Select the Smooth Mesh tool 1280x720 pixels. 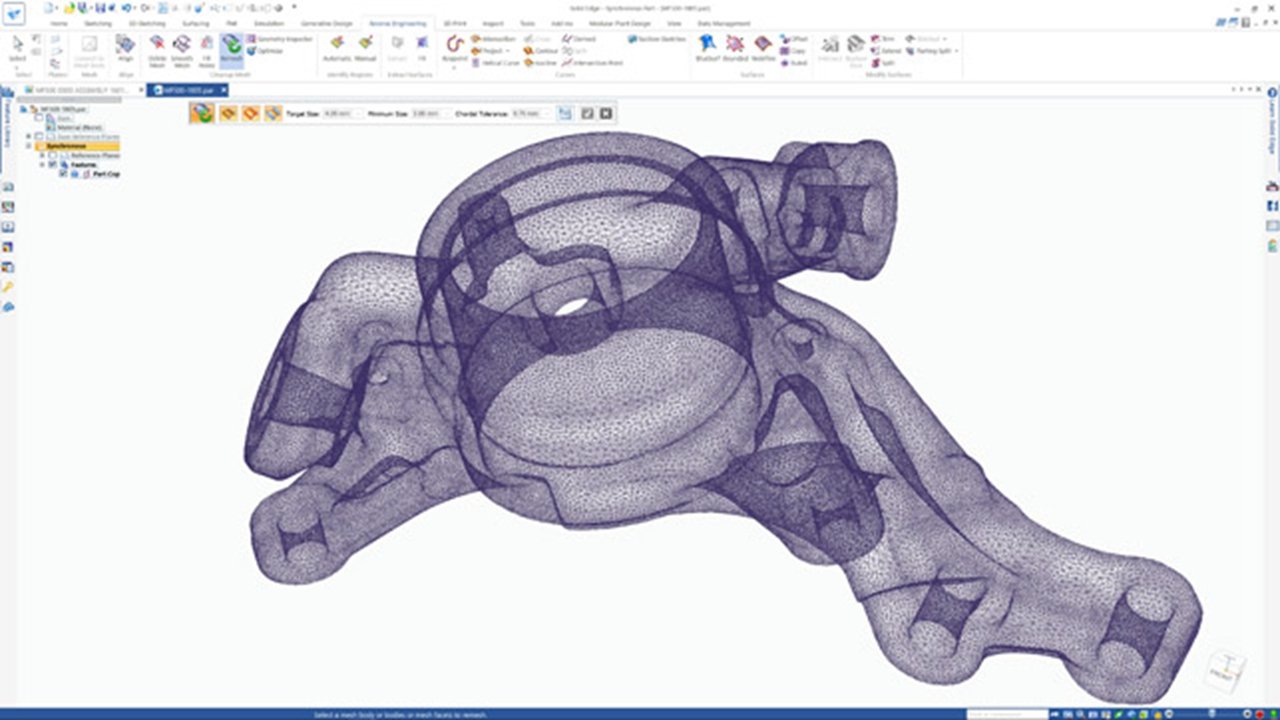tap(181, 51)
